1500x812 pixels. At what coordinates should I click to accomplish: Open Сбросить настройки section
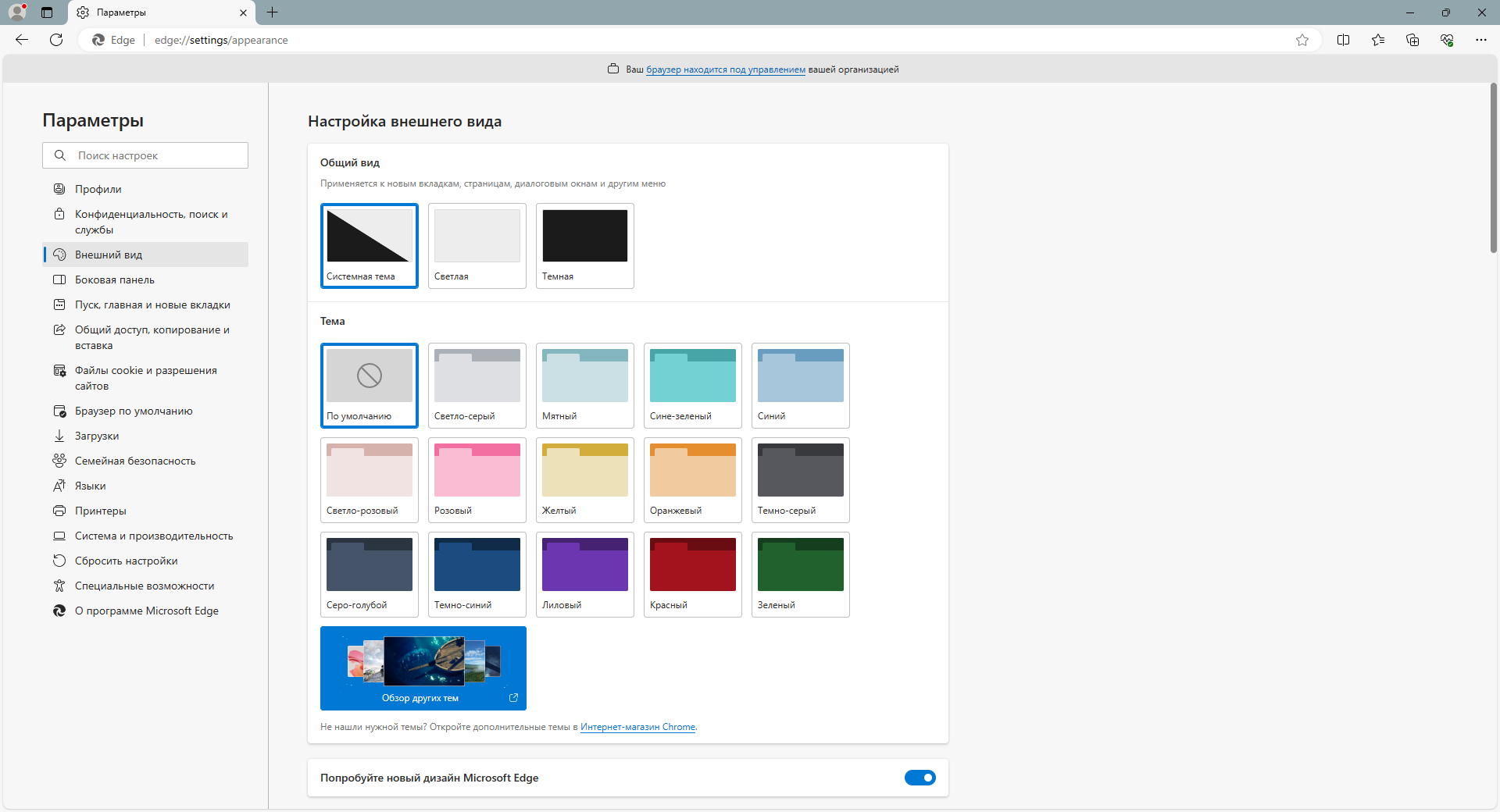pos(145,561)
